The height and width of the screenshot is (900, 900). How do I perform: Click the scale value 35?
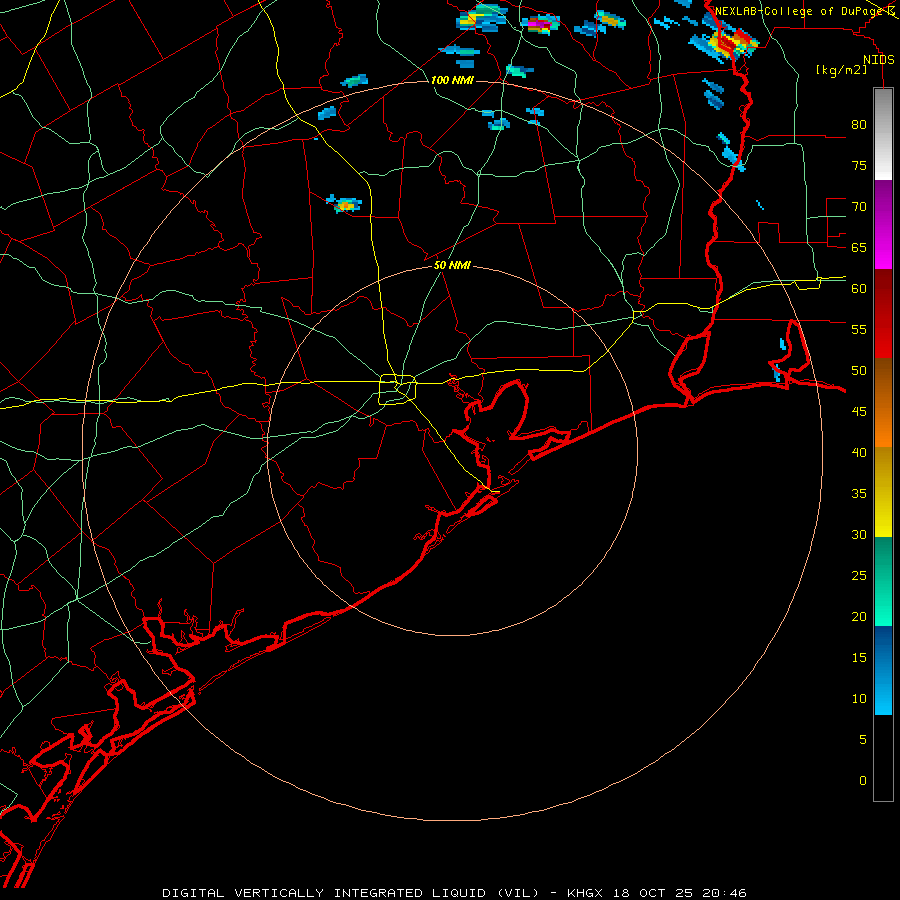(859, 494)
